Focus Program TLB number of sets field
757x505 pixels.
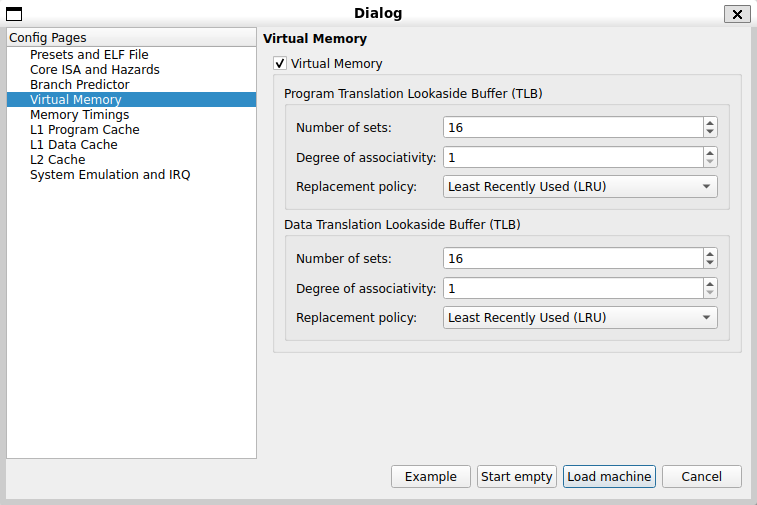(573, 127)
